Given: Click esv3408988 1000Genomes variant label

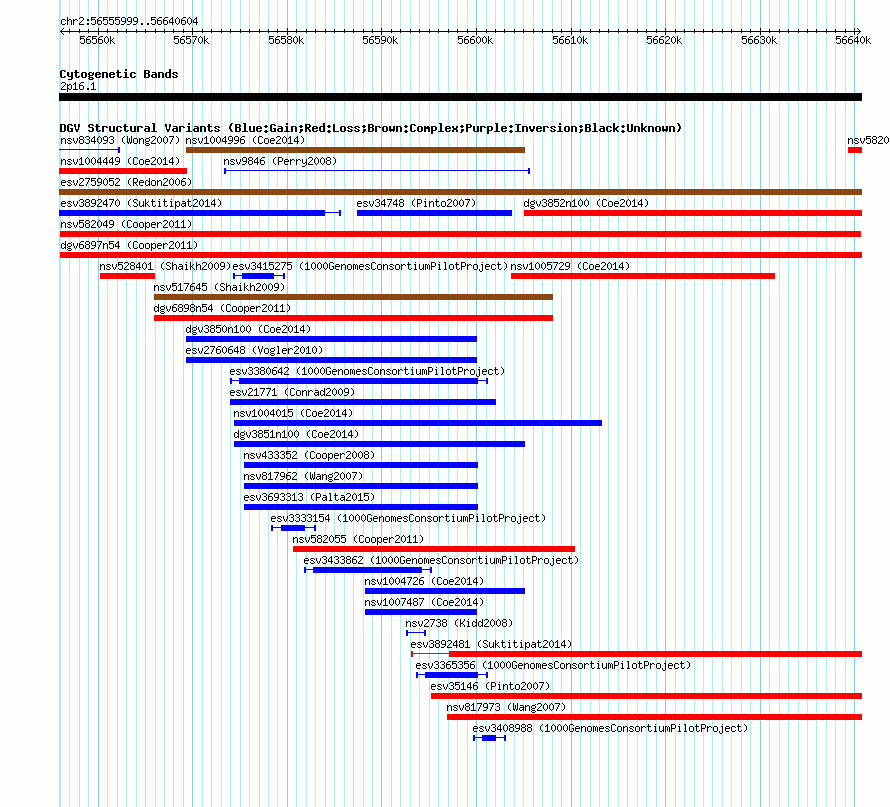Looking at the screenshot, I should pyautogui.click(x=611, y=728).
